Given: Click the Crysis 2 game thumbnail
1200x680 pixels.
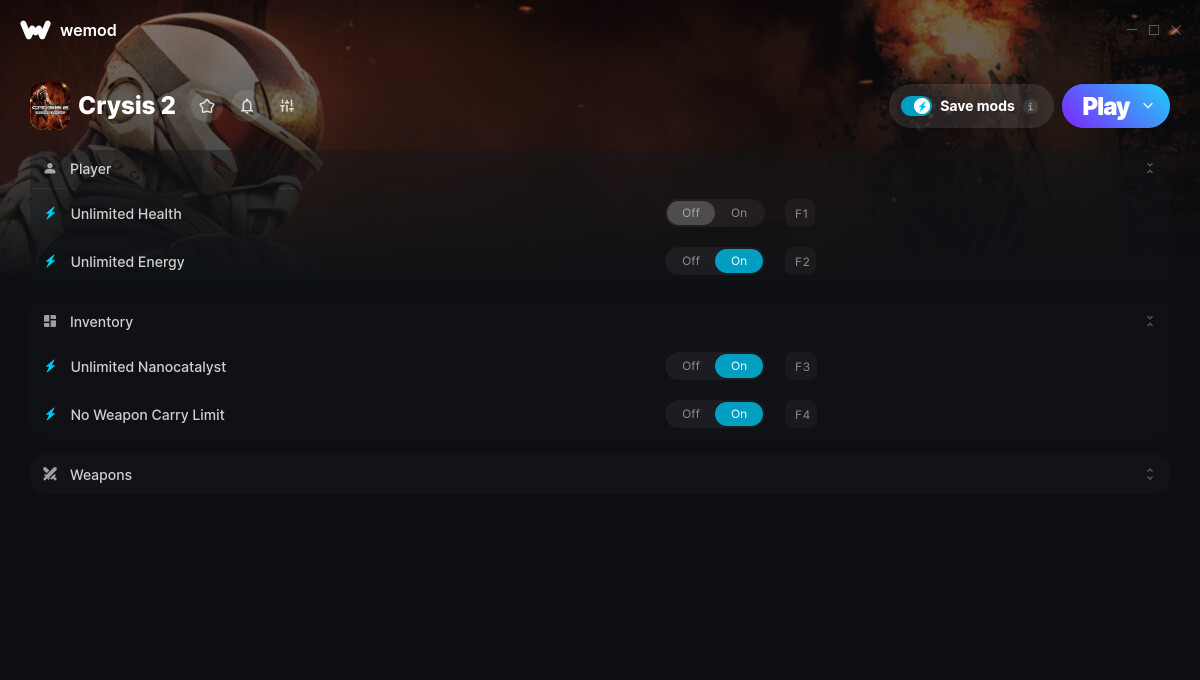Looking at the screenshot, I should pyautogui.click(x=49, y=106).
